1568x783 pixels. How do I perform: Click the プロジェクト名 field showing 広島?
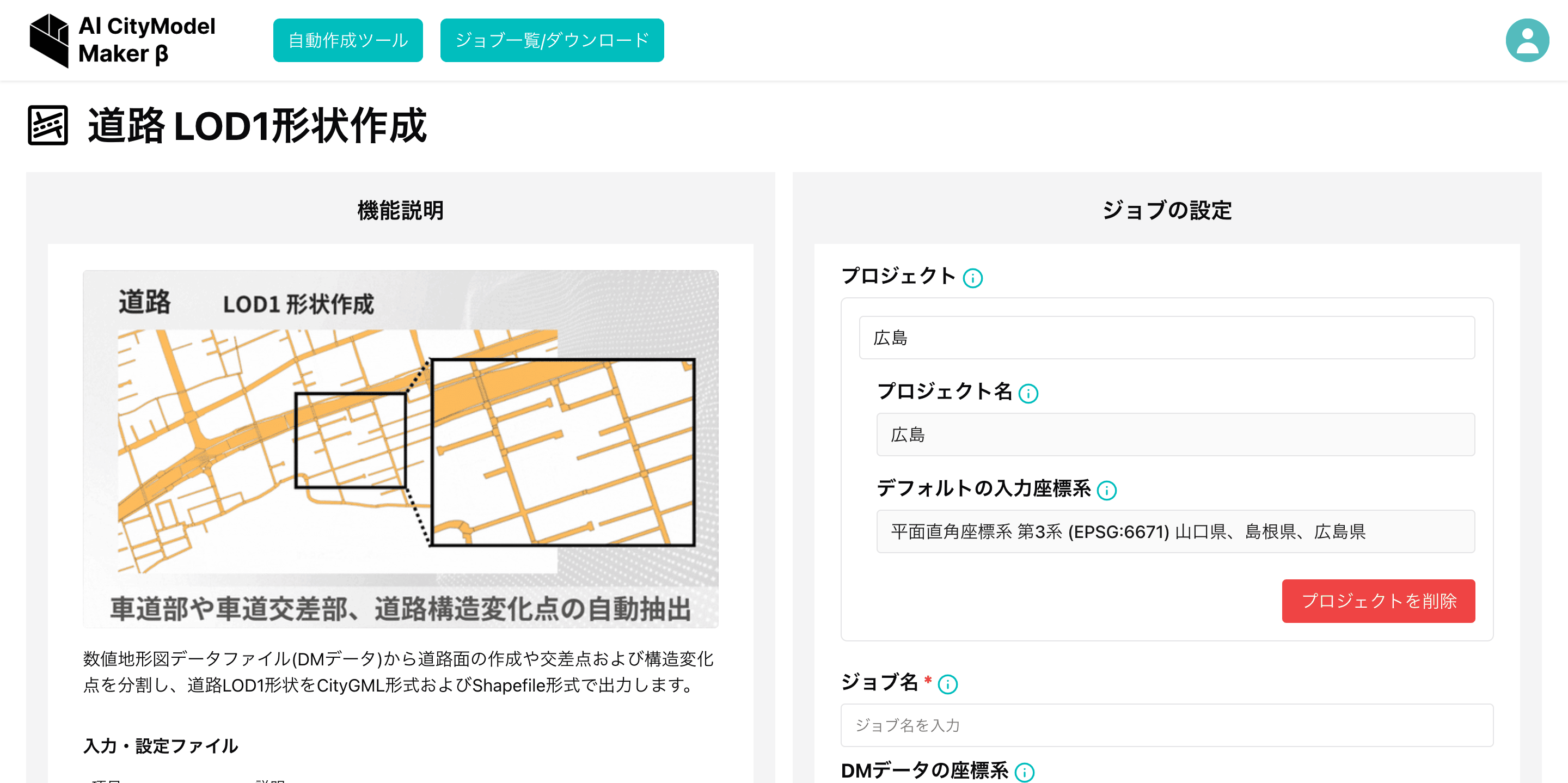(1175, 434)
